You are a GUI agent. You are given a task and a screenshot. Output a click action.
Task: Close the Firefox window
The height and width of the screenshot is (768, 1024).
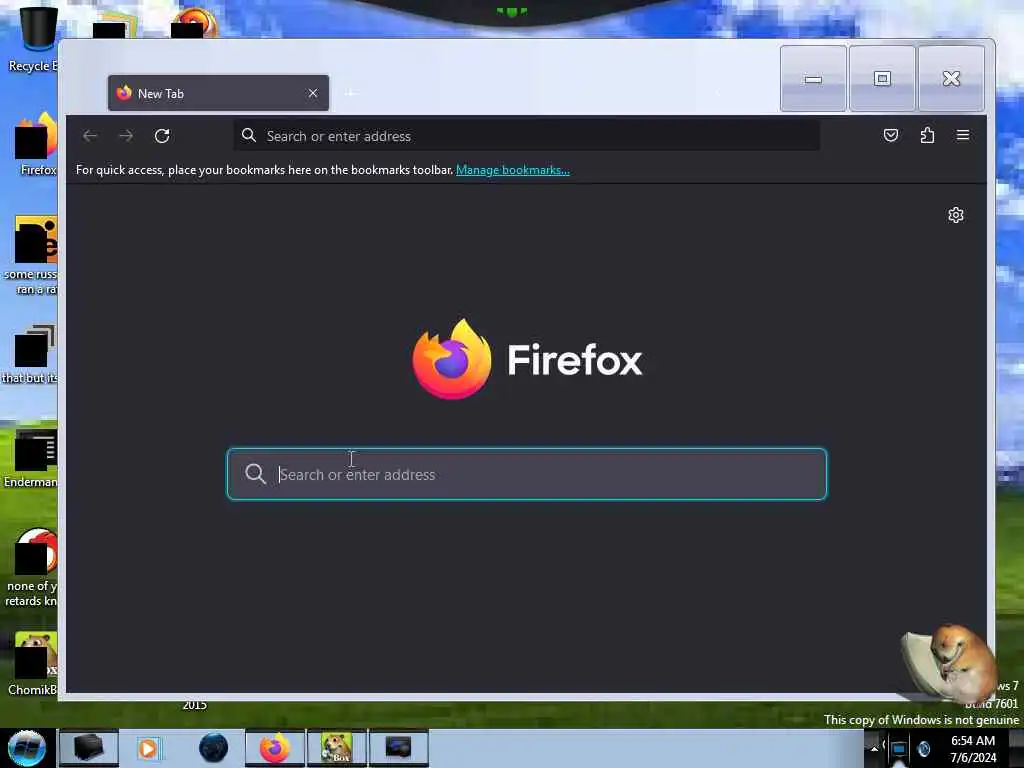click(952, 79)
